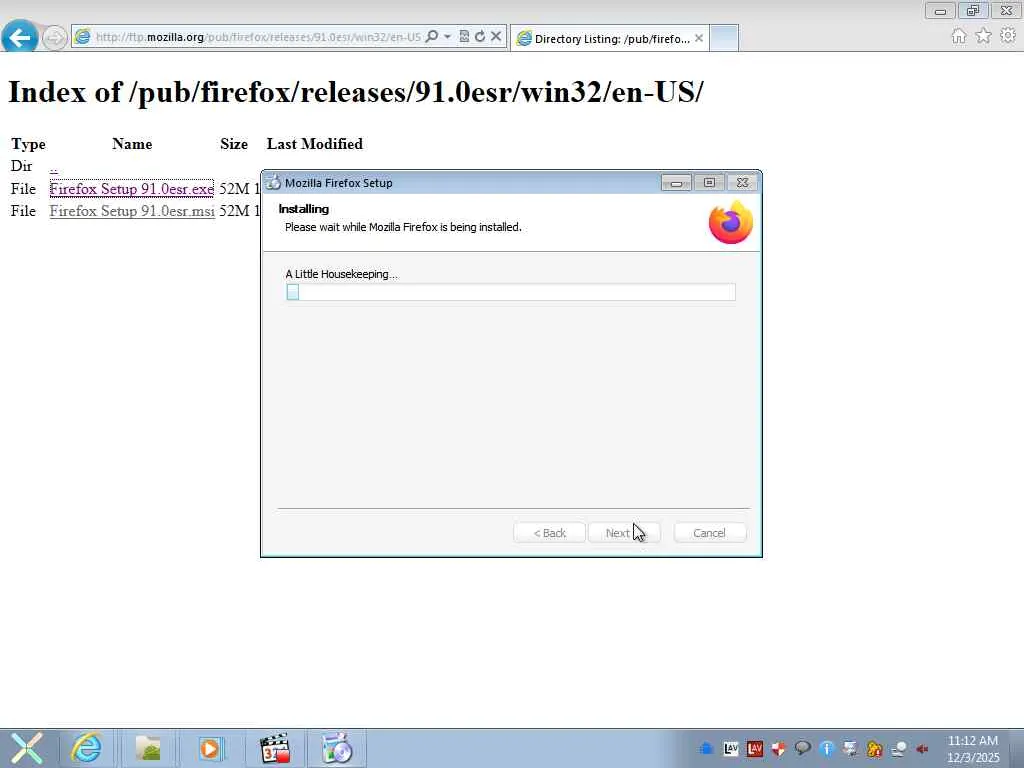1024x768 pixels.
Task: Click the compatibility view icon in address bar
Action: tap(464, 37)
